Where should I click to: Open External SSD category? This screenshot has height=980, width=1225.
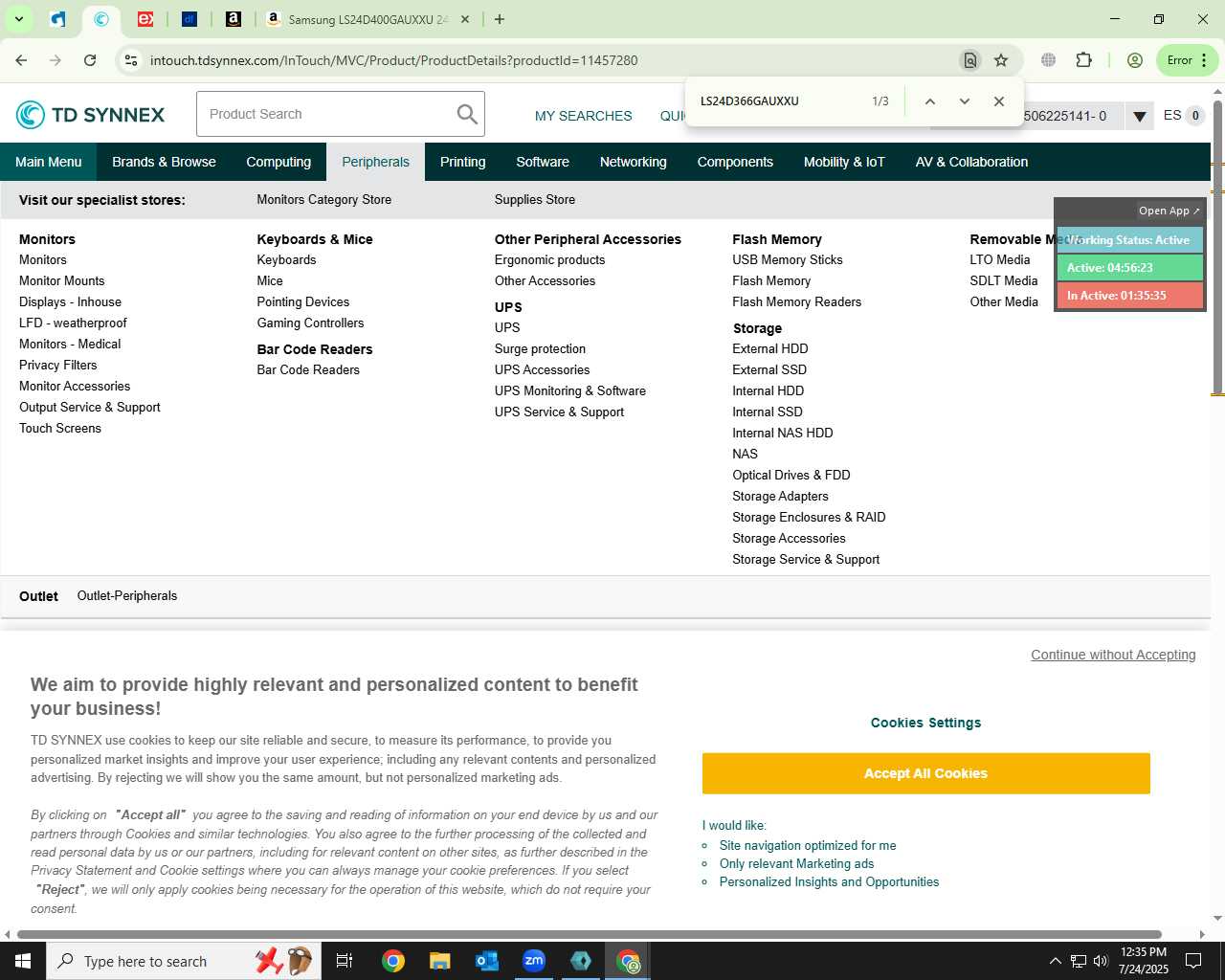tap(769, 370)
